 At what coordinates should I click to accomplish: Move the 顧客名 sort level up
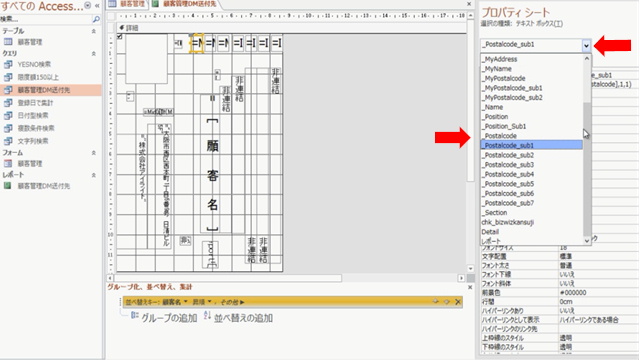[x=436, y=302]
